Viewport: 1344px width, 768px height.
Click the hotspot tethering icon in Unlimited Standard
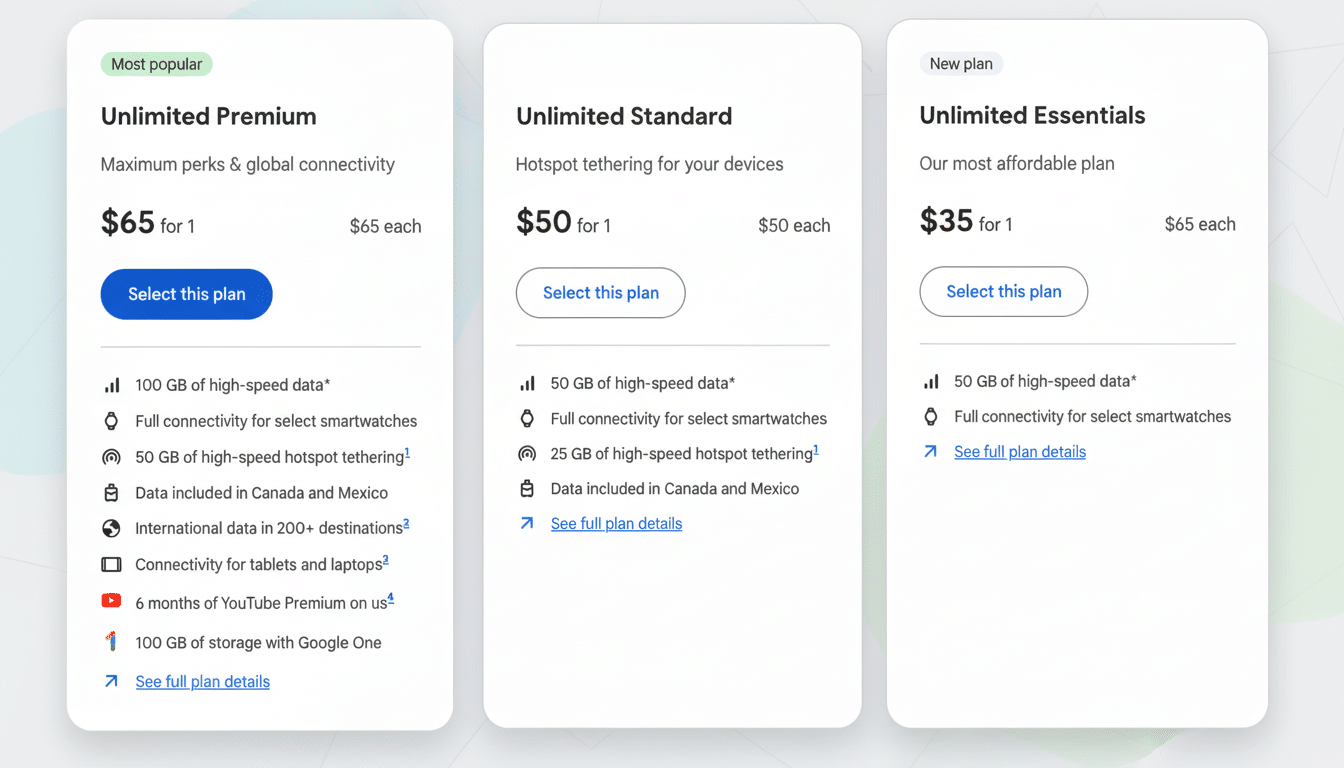tap(527, 453)
